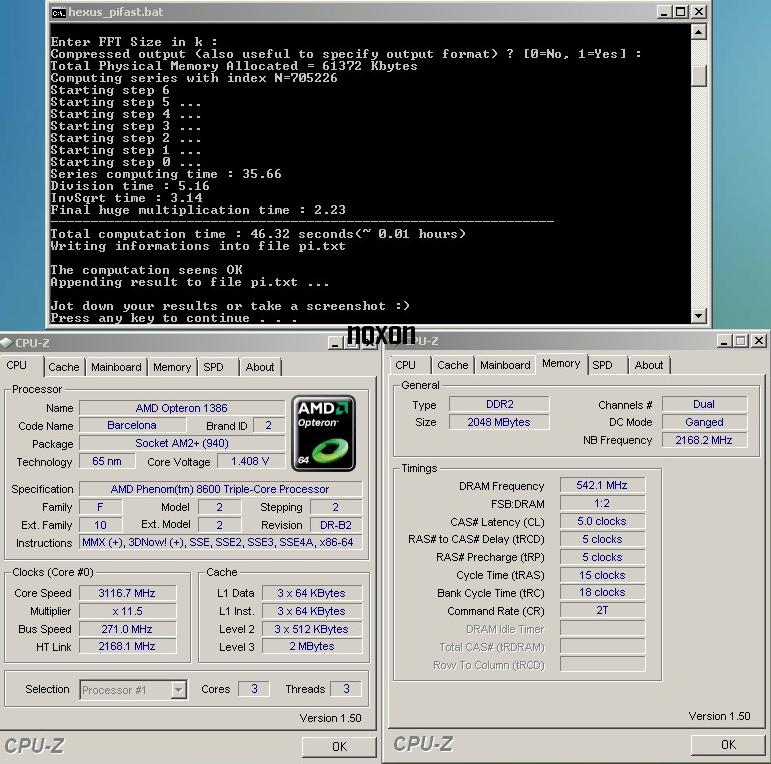This screenshot has width=771, height=764.
Task: Click the '1.408 V' core voltage value
Action: 250,461
